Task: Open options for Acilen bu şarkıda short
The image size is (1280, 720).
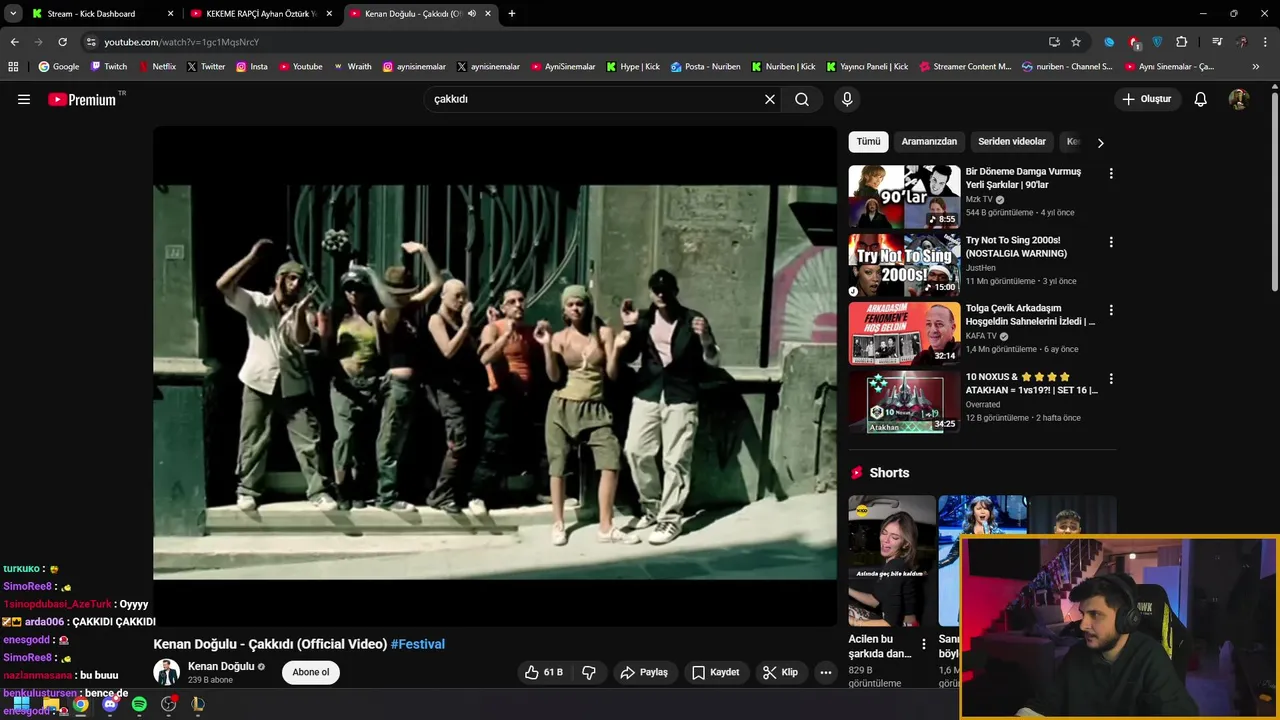Action: [x=923, y=644]
